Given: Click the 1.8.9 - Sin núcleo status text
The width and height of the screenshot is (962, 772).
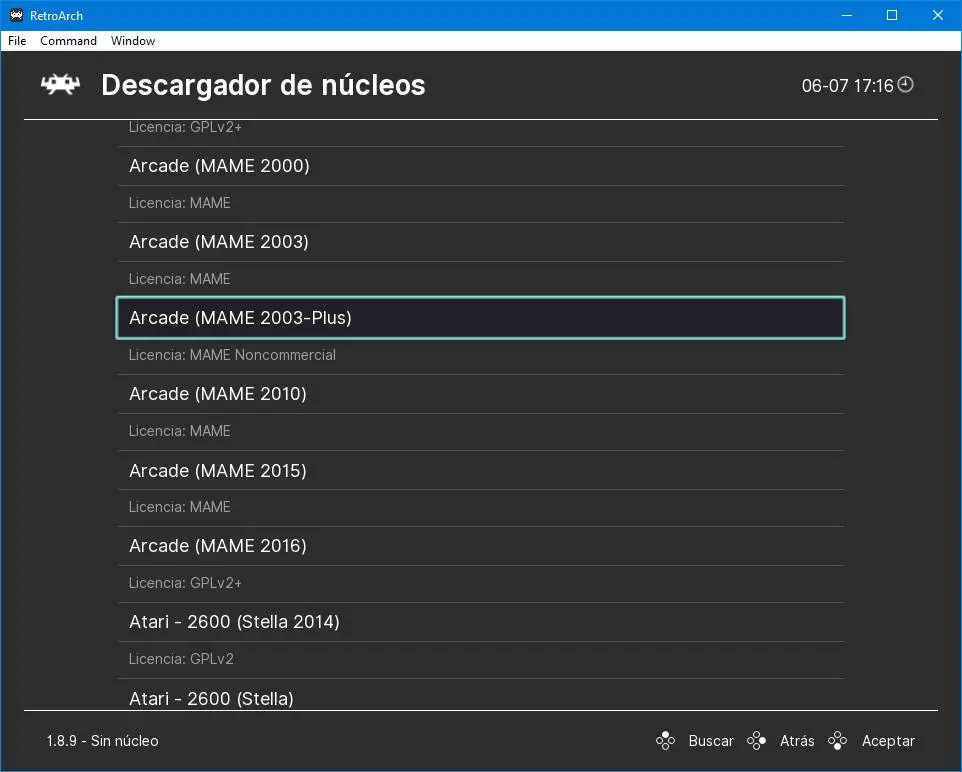Looking at the screenshot, I should tap(102, 741).
